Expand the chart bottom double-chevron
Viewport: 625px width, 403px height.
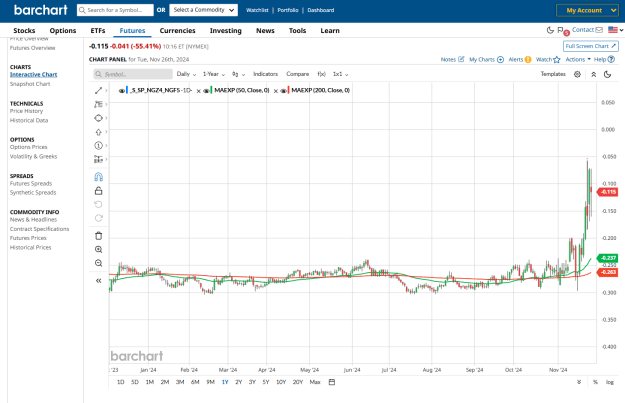tap(579, 382)
